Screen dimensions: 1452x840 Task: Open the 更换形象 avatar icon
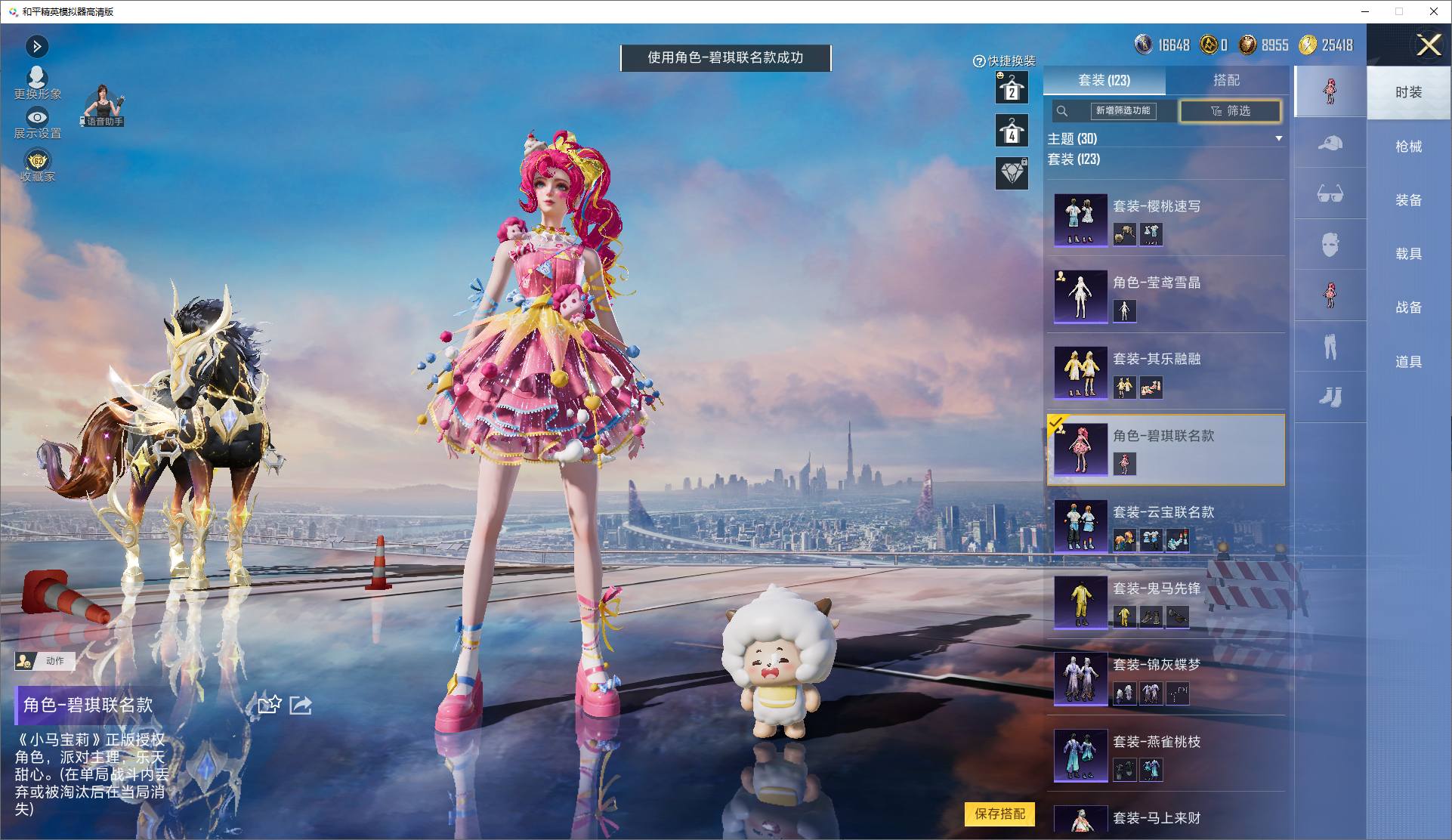coord(37,77)
